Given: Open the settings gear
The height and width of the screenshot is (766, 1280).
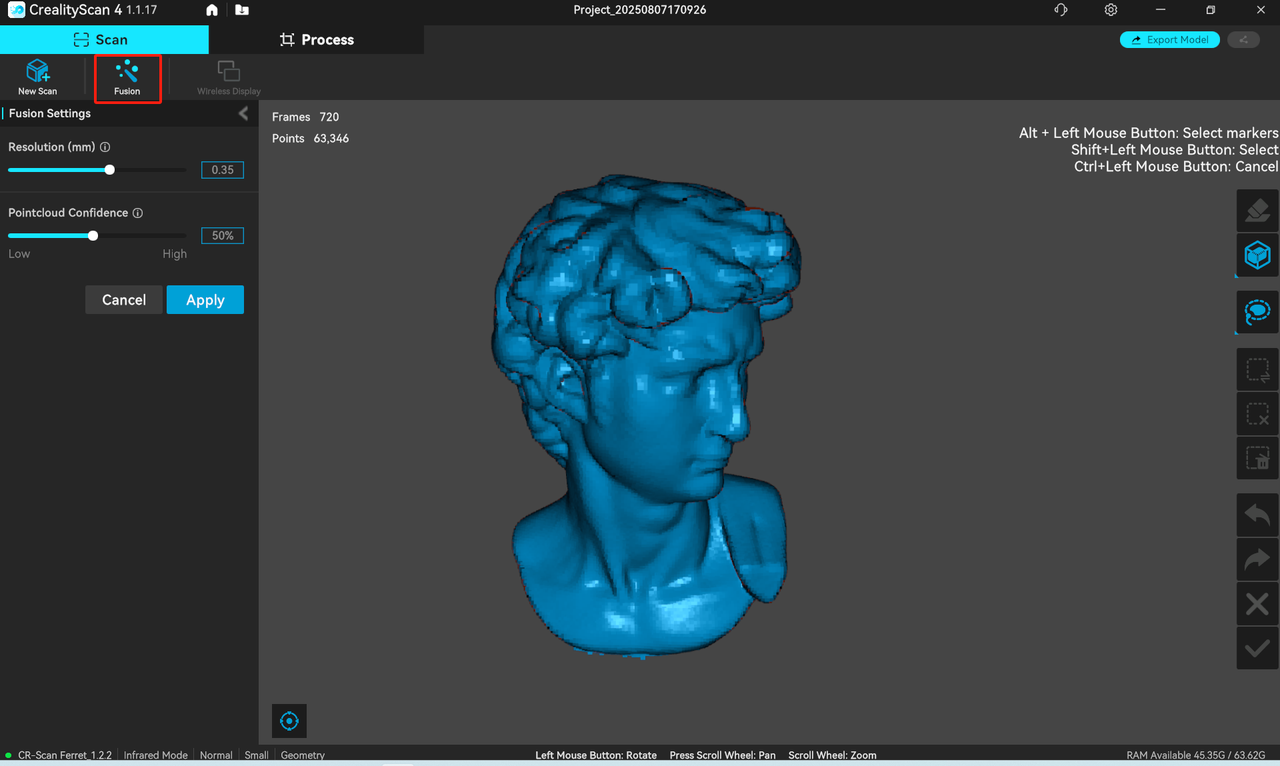Looking at the screenshot, I should 1111,10.
